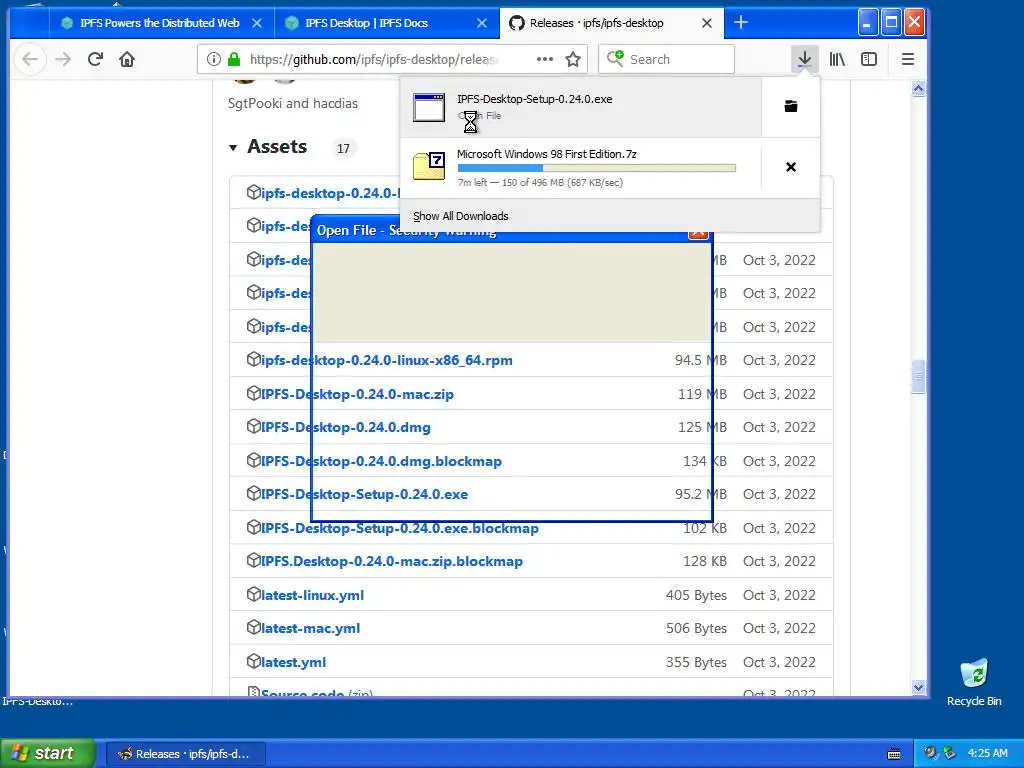Click the Windows 98 7z file icon
The height and width of the screenshot is (768, 1024).
pyautogui.click(x=429, y=166)
